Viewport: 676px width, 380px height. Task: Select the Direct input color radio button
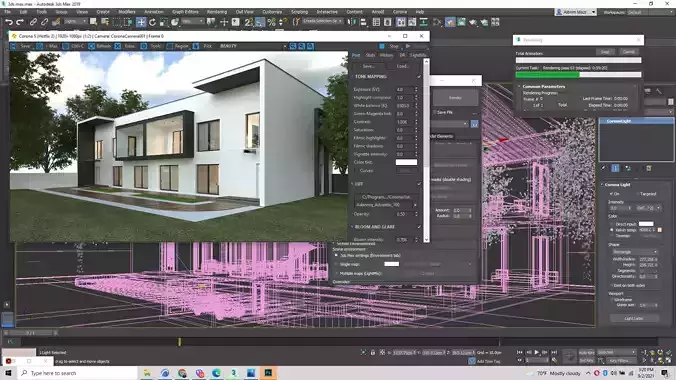[x=612, y=224]
